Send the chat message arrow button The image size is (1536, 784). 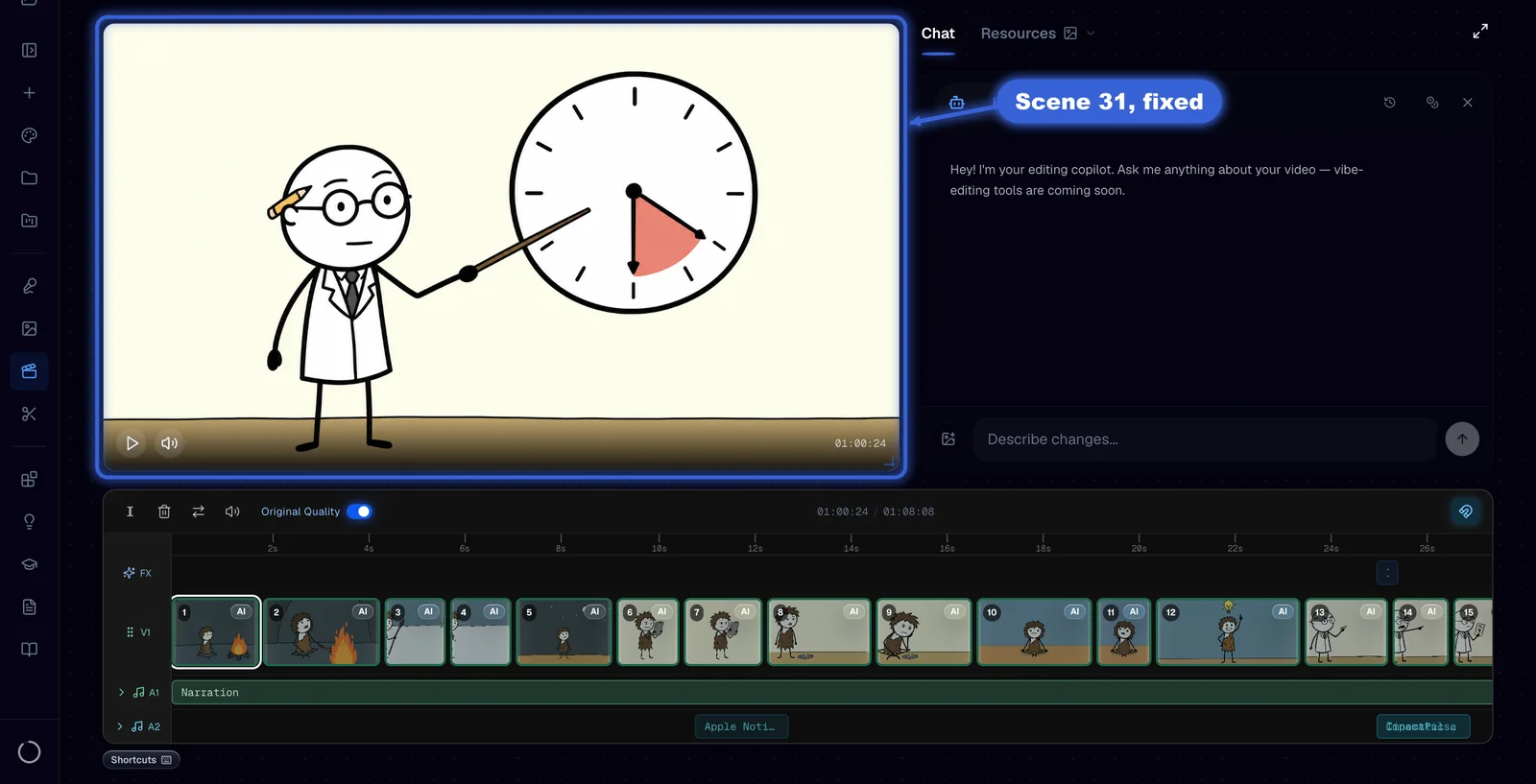[1462, 439]
